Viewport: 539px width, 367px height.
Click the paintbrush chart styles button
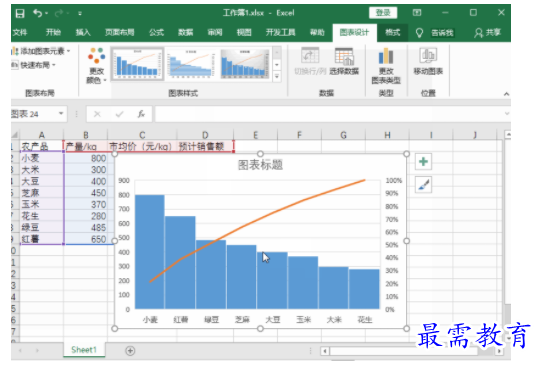423,185
